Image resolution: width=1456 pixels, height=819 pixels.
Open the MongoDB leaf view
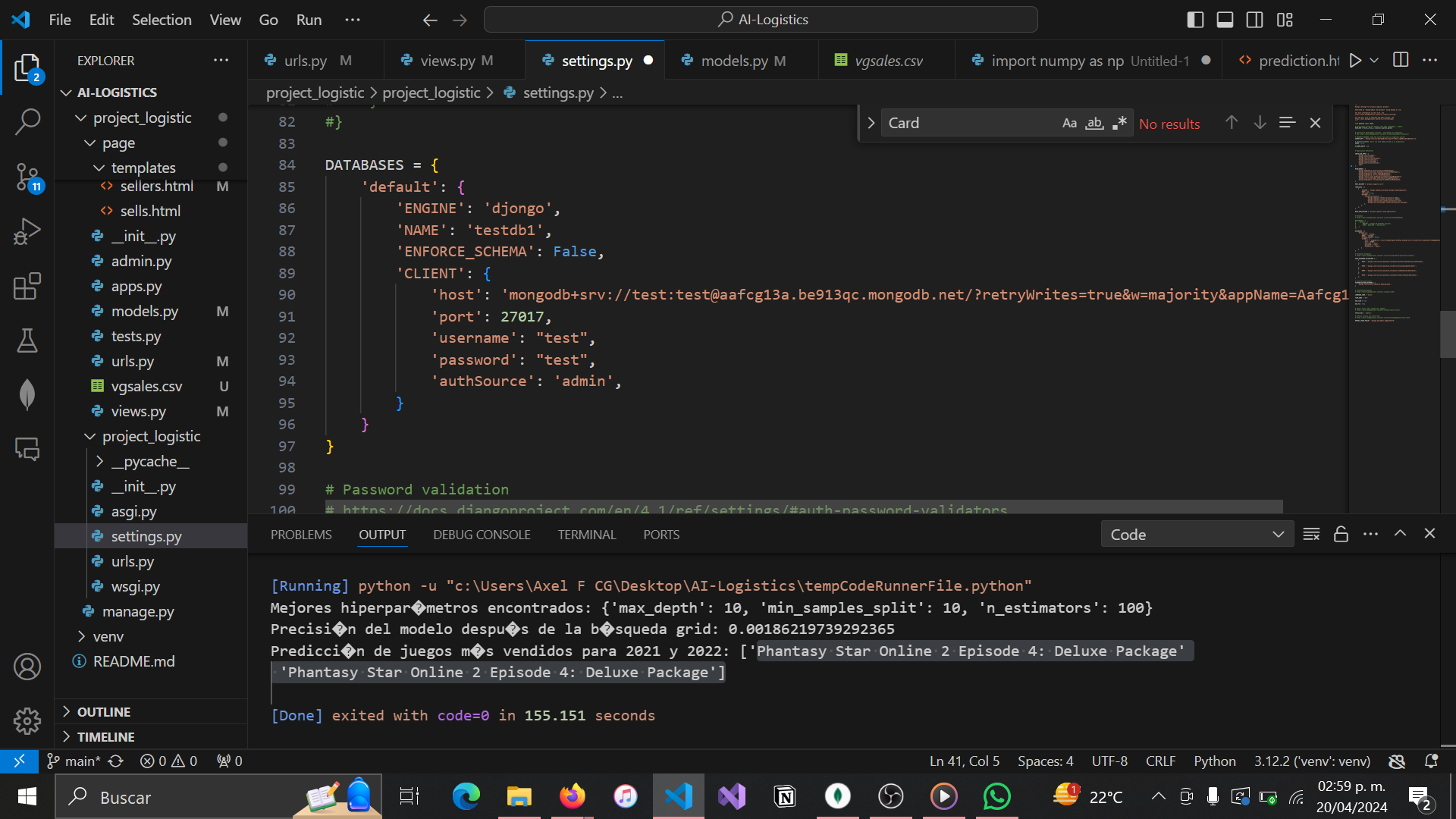(27, 394)
